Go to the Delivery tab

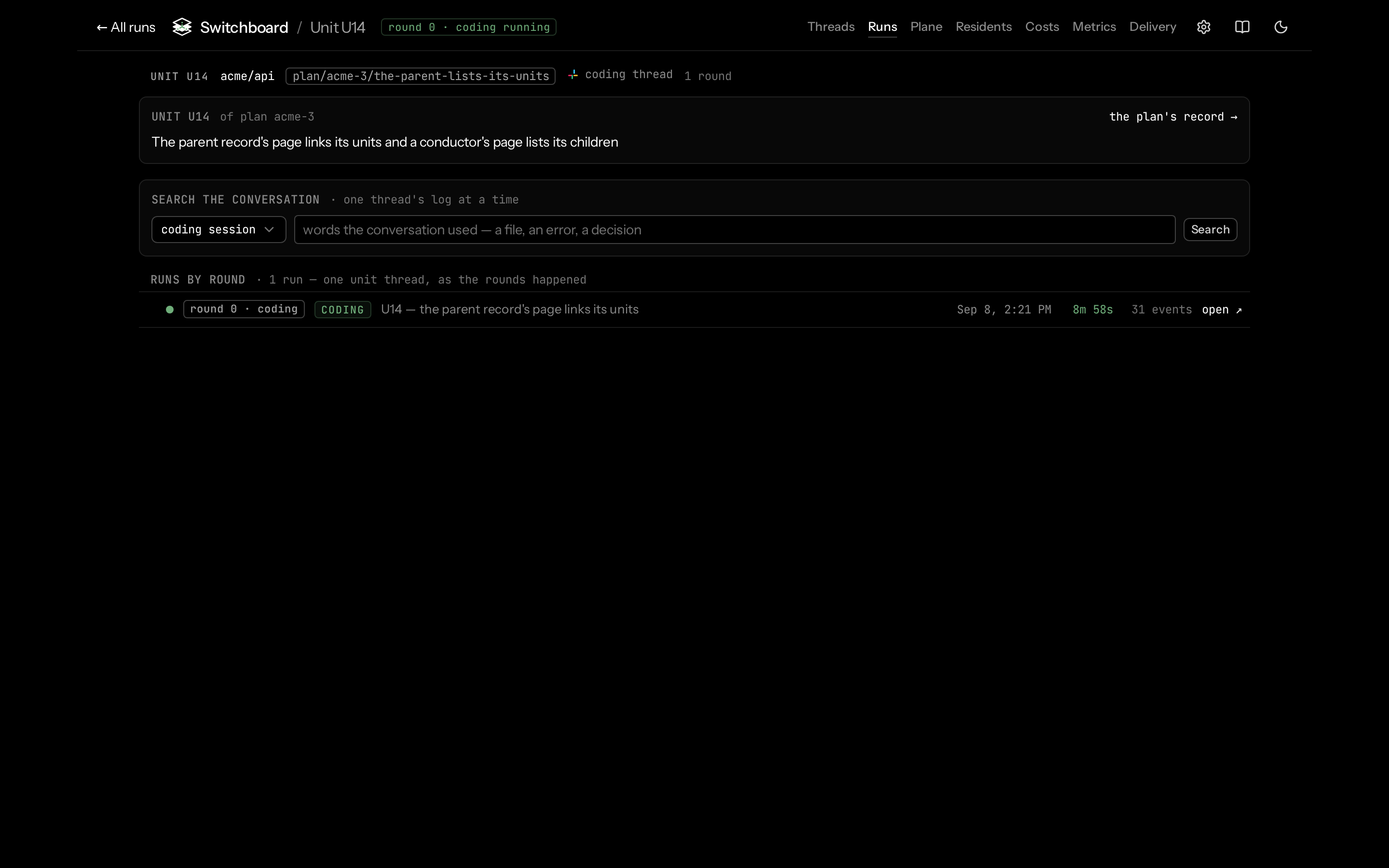point(1153,27)
